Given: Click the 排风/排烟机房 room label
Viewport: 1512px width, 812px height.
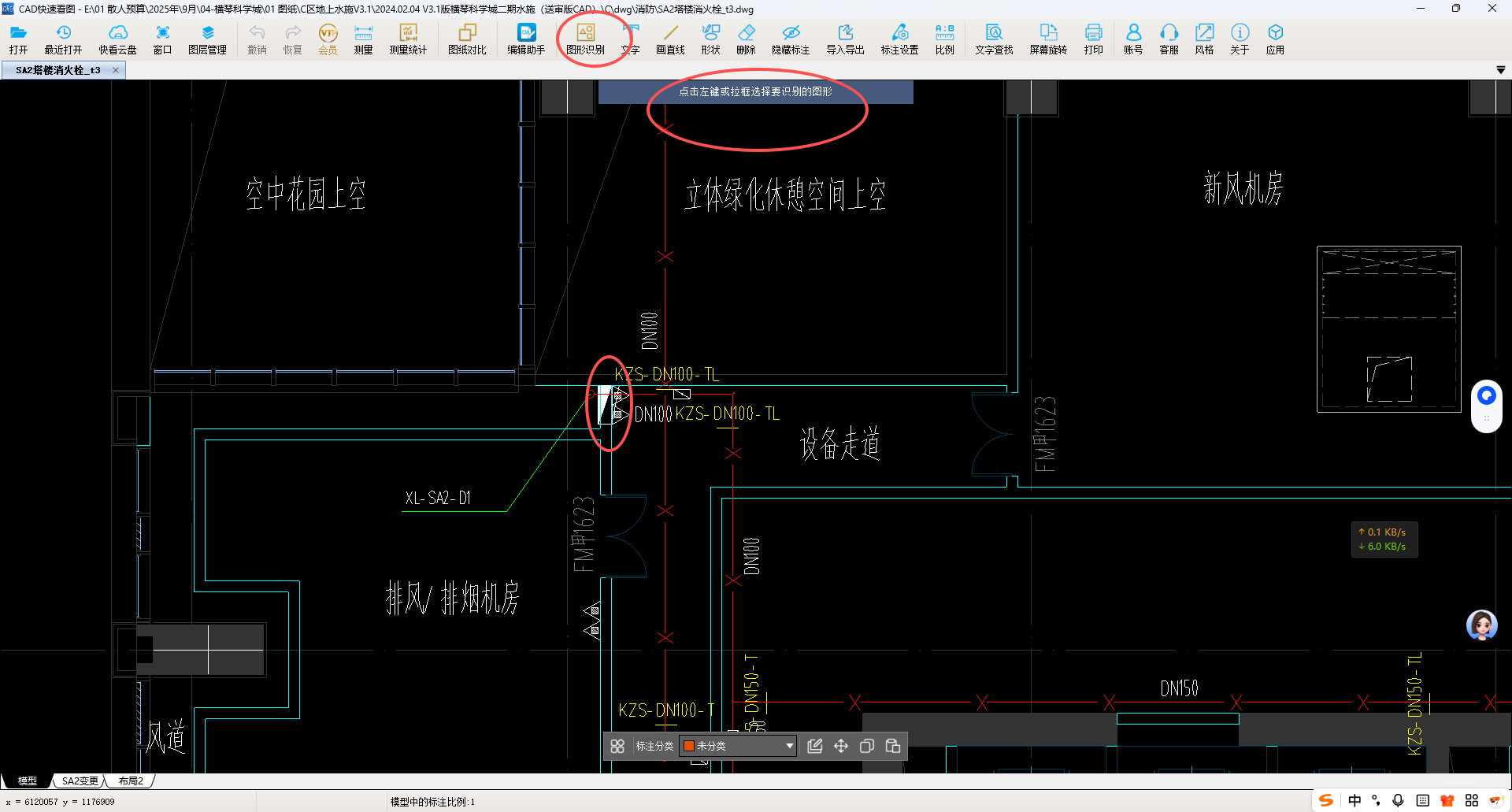Looking at the screenshot, I should tap(453, 598).
